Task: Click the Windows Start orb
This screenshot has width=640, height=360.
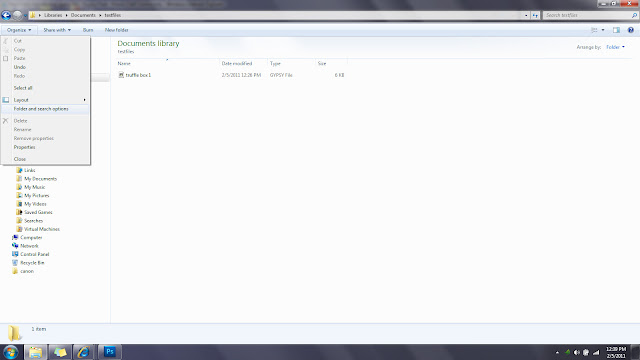Action: coord(11,352)
